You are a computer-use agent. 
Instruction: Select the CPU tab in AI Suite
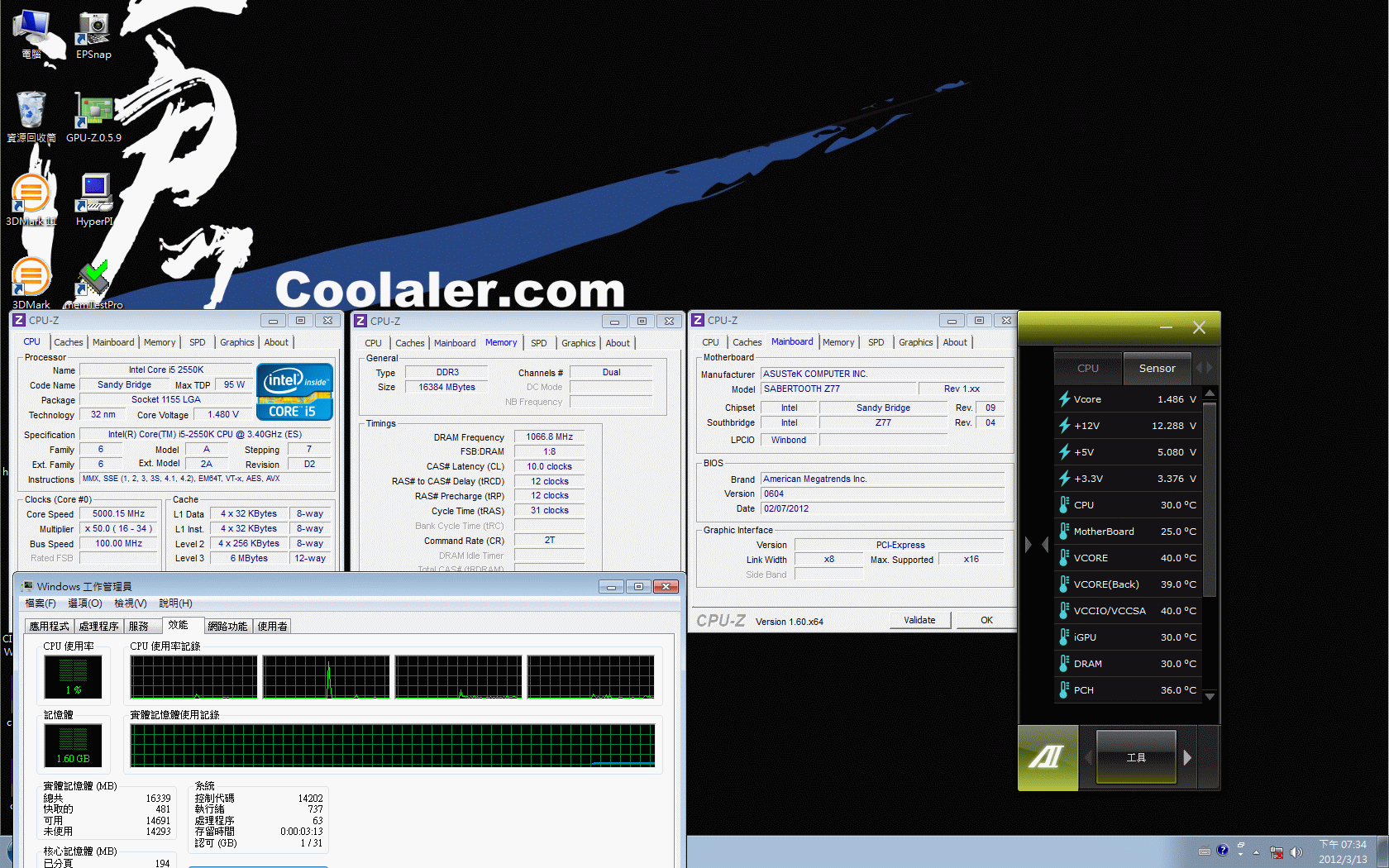click(1088, 369)
